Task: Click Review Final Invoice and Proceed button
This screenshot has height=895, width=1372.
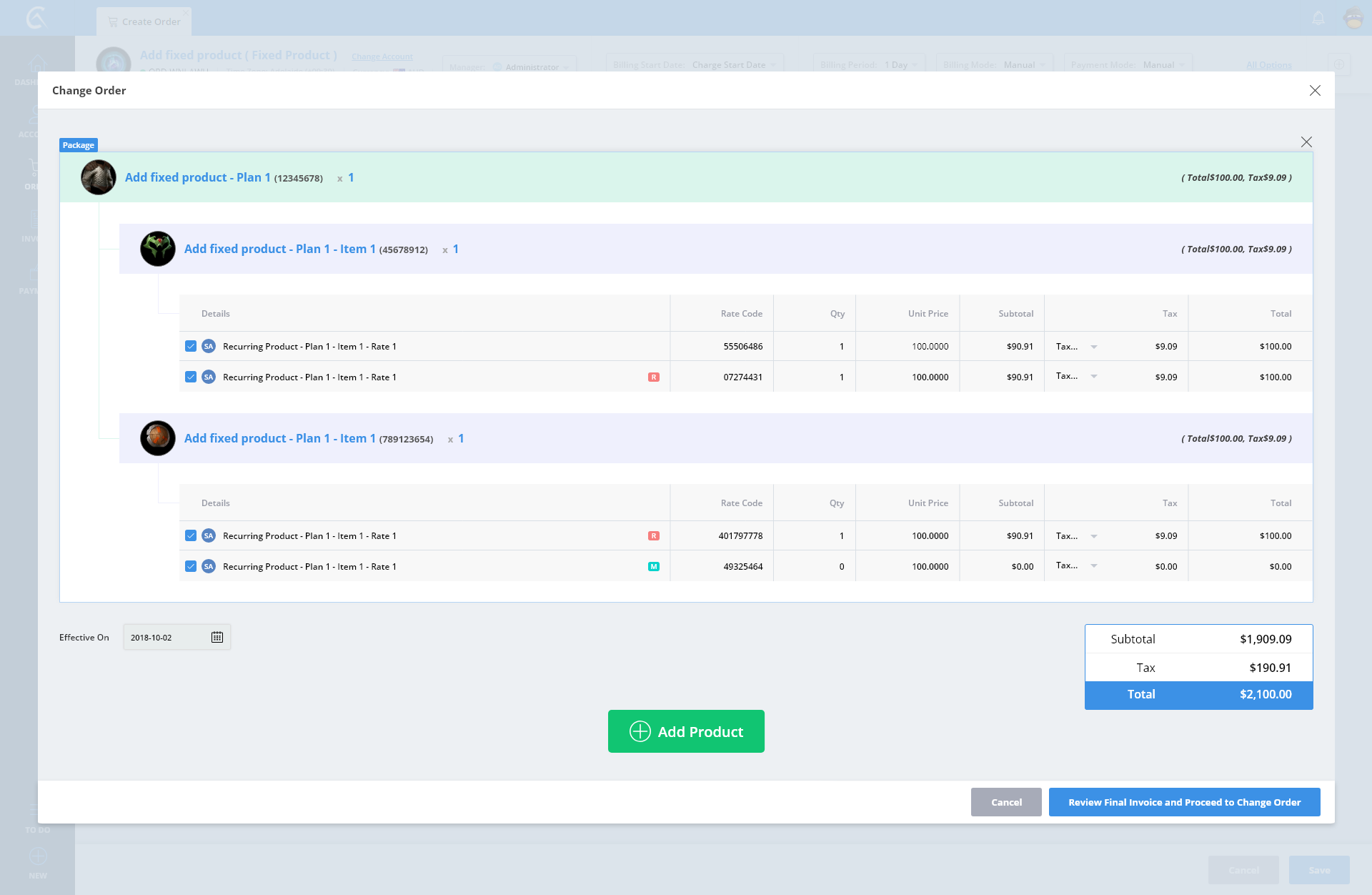Action: (1184, 802)
